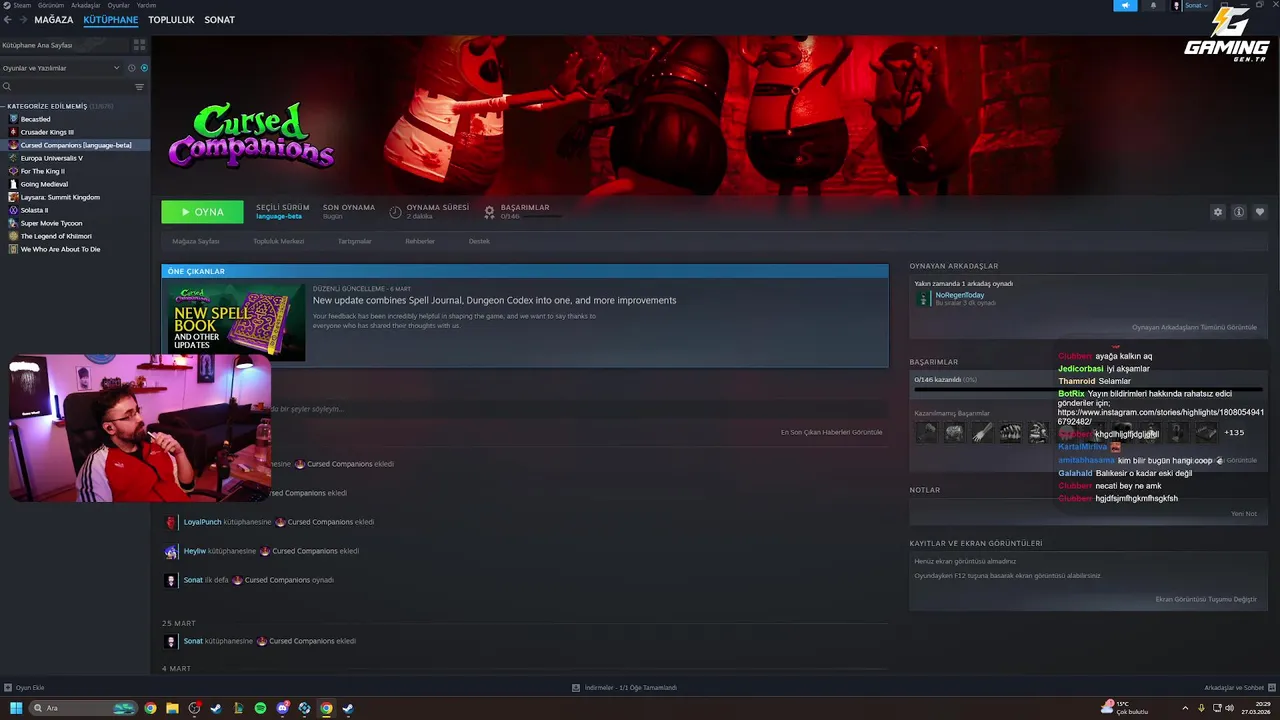The width and height of the screenshot is (1280, 720).
Task: Open the SONAT profile tab
Action: 220,20
